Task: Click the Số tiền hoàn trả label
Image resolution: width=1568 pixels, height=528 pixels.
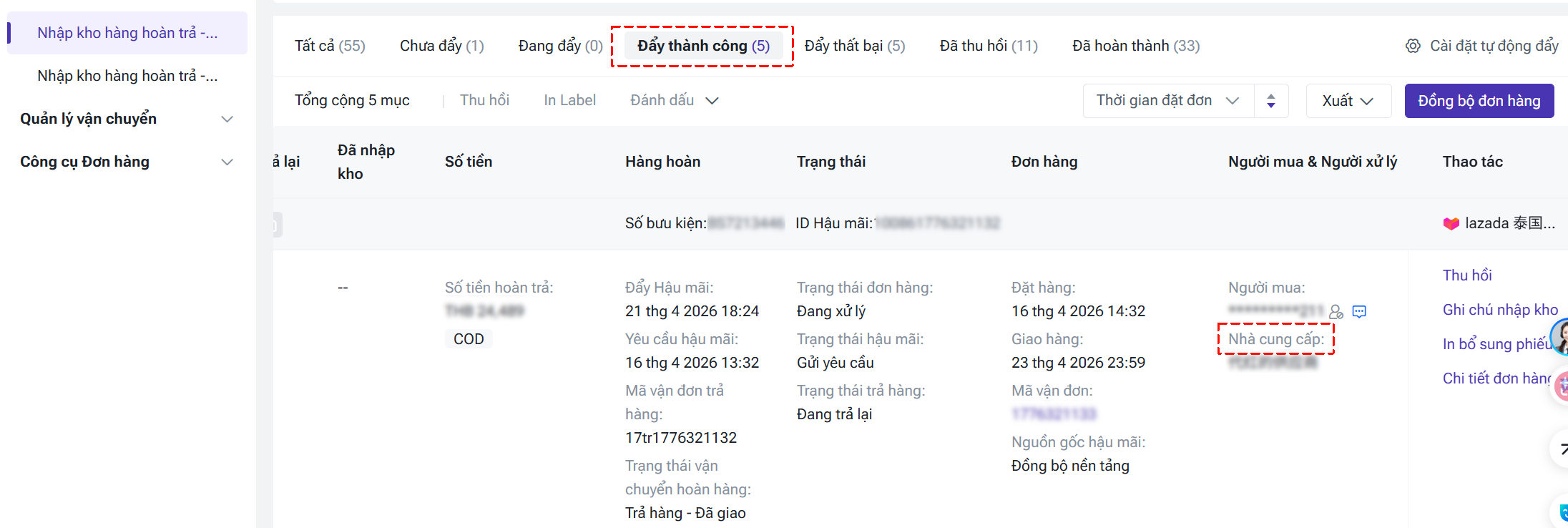Action: [x=499, y=288]
